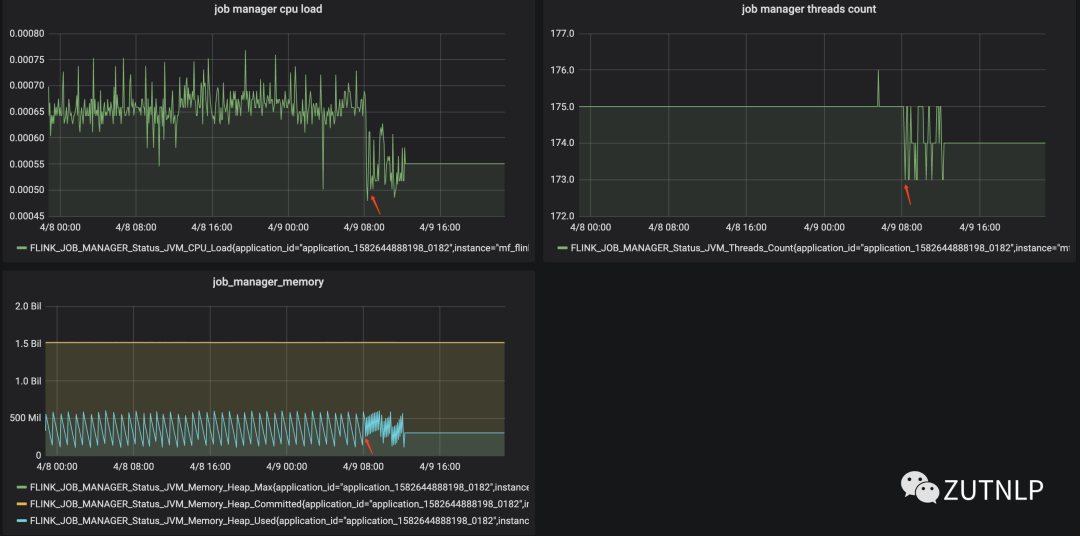Click the WeChat logo beside ZUTNLP
The height and width of the screenshot is (536, 1080).
920,486
